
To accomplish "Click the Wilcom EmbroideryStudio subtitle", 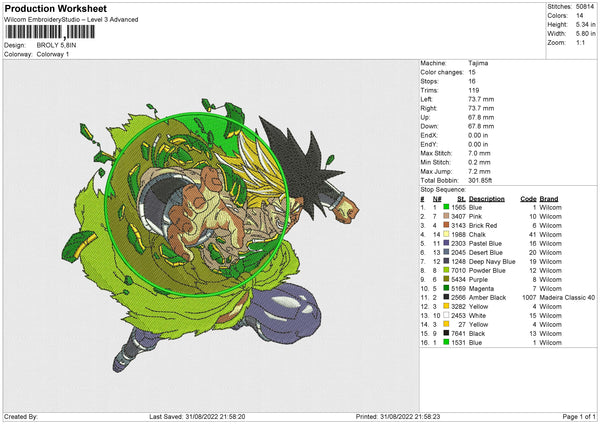I will click(x=71, y=20).
